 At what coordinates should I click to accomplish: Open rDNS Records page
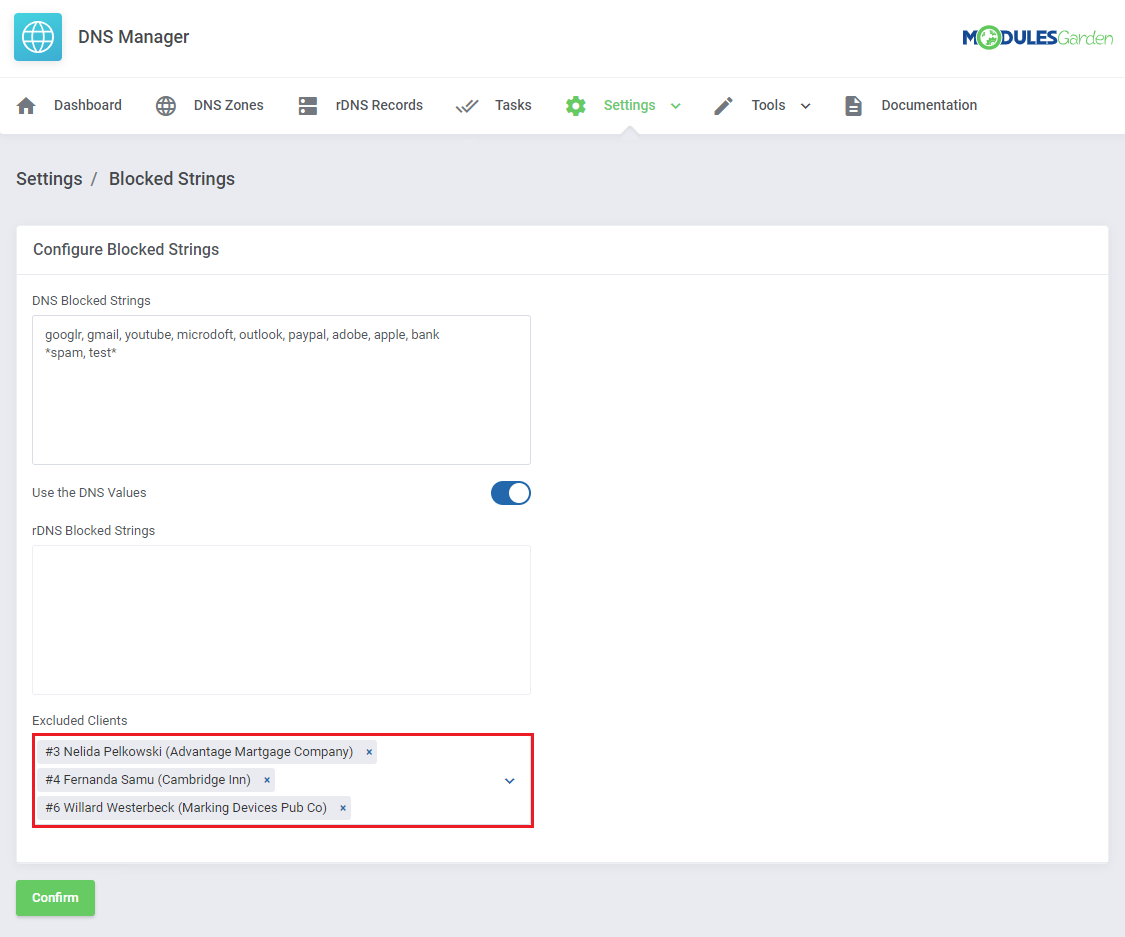point(379,105)
